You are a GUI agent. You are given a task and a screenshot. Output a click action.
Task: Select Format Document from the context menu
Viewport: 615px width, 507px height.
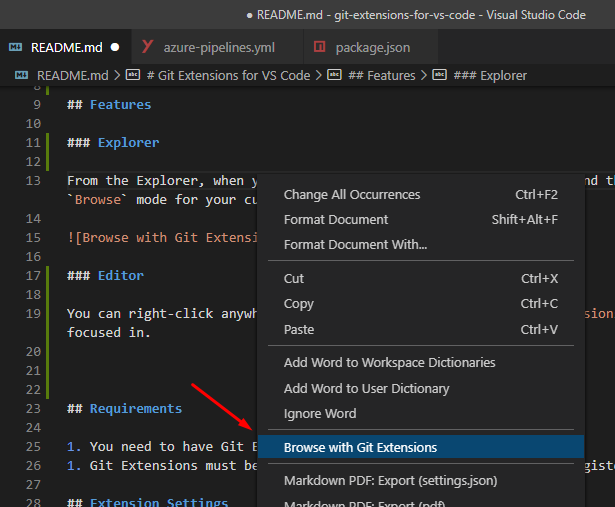[x=421, y=220]
